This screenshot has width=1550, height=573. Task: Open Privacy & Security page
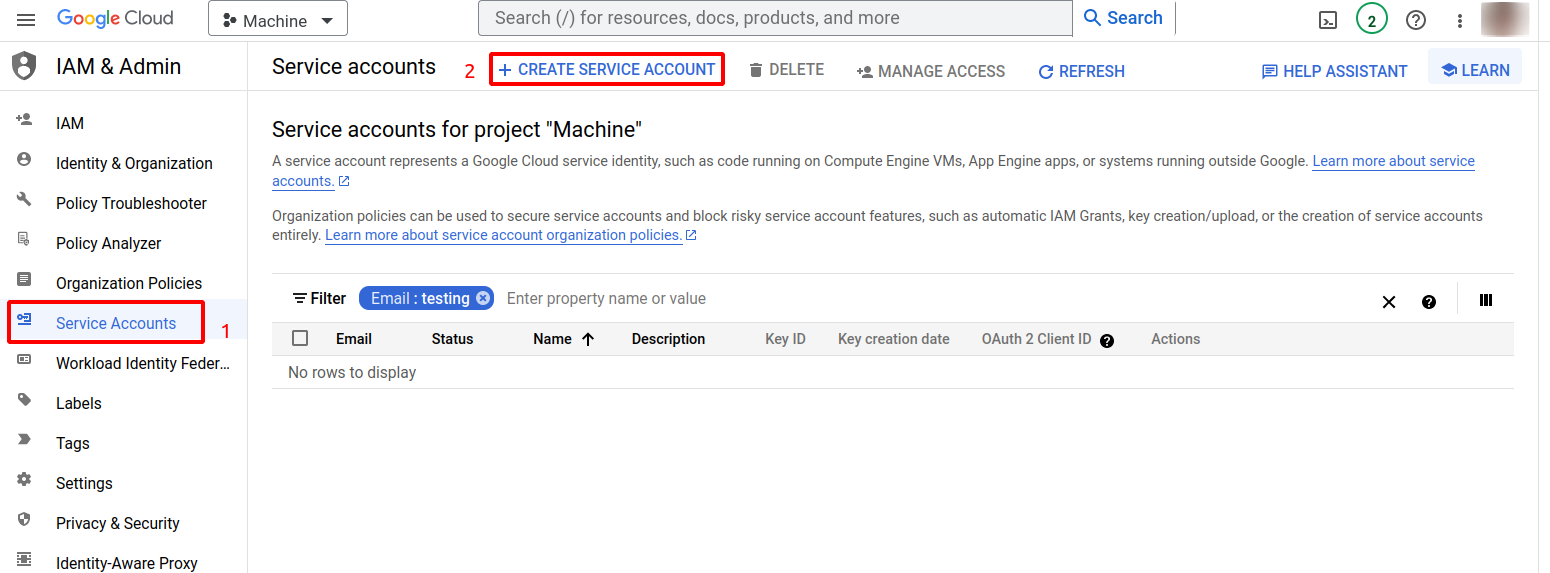pyautogui.click(x=118, y=523)
